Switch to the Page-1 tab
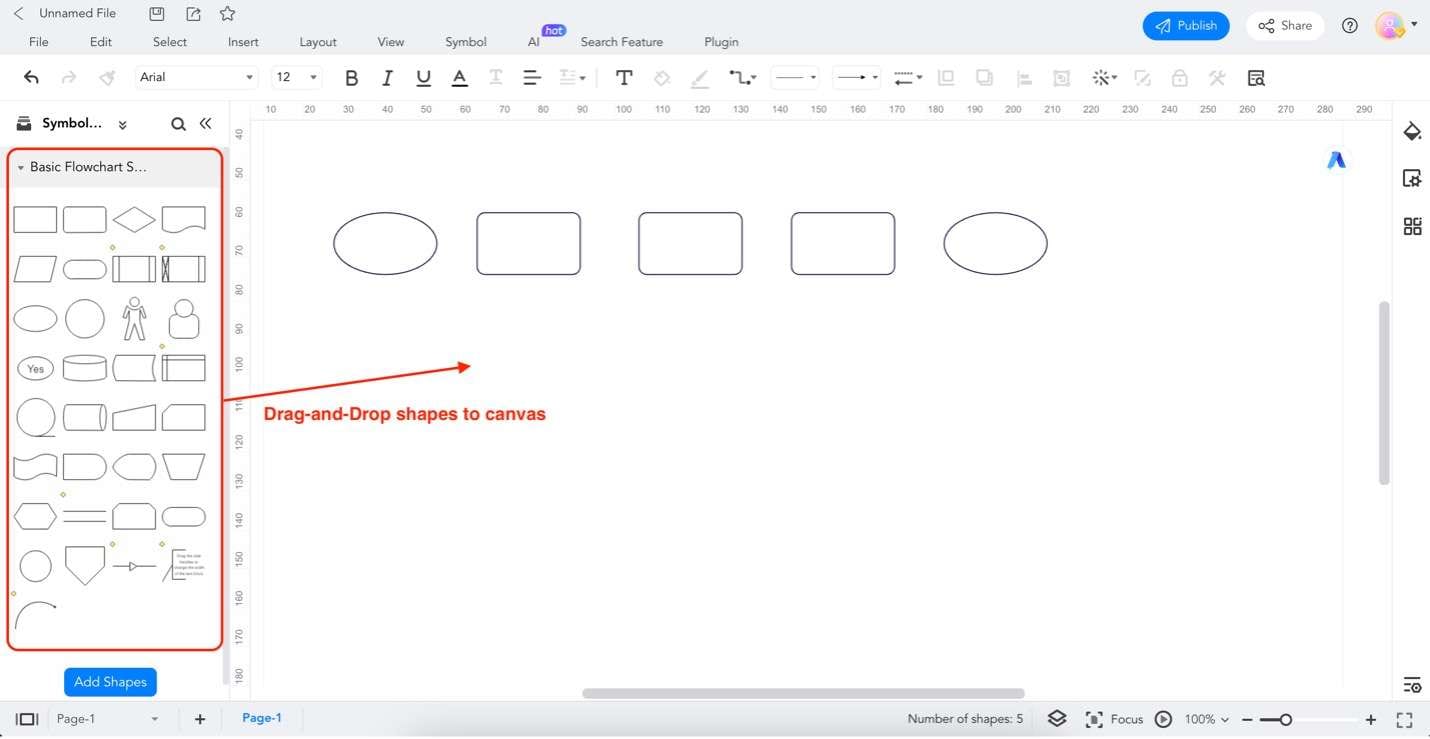1430x739 pixels. click(x=262, y=718)
